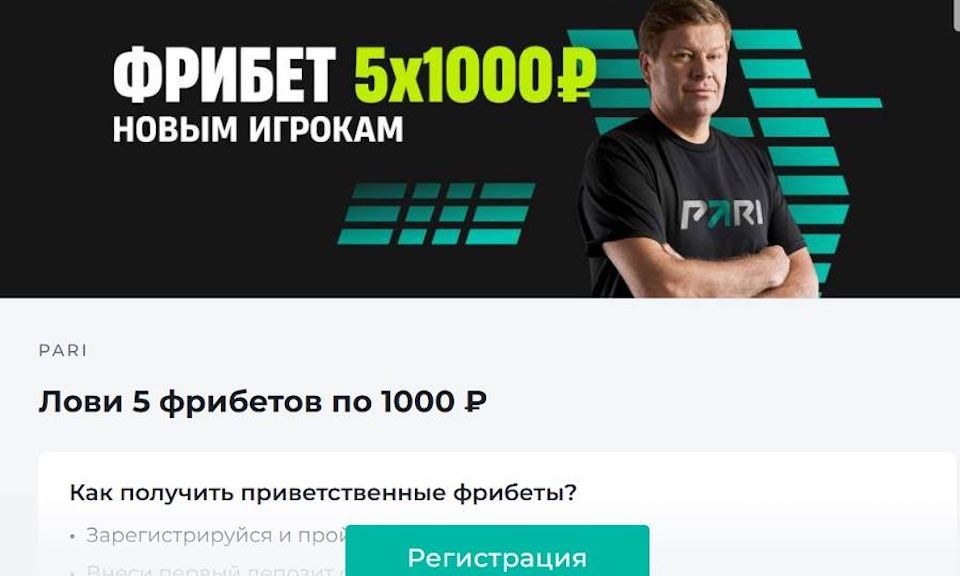960x576 pixels.
Task: Click the green Регистрация button
Action: (497, 550)
